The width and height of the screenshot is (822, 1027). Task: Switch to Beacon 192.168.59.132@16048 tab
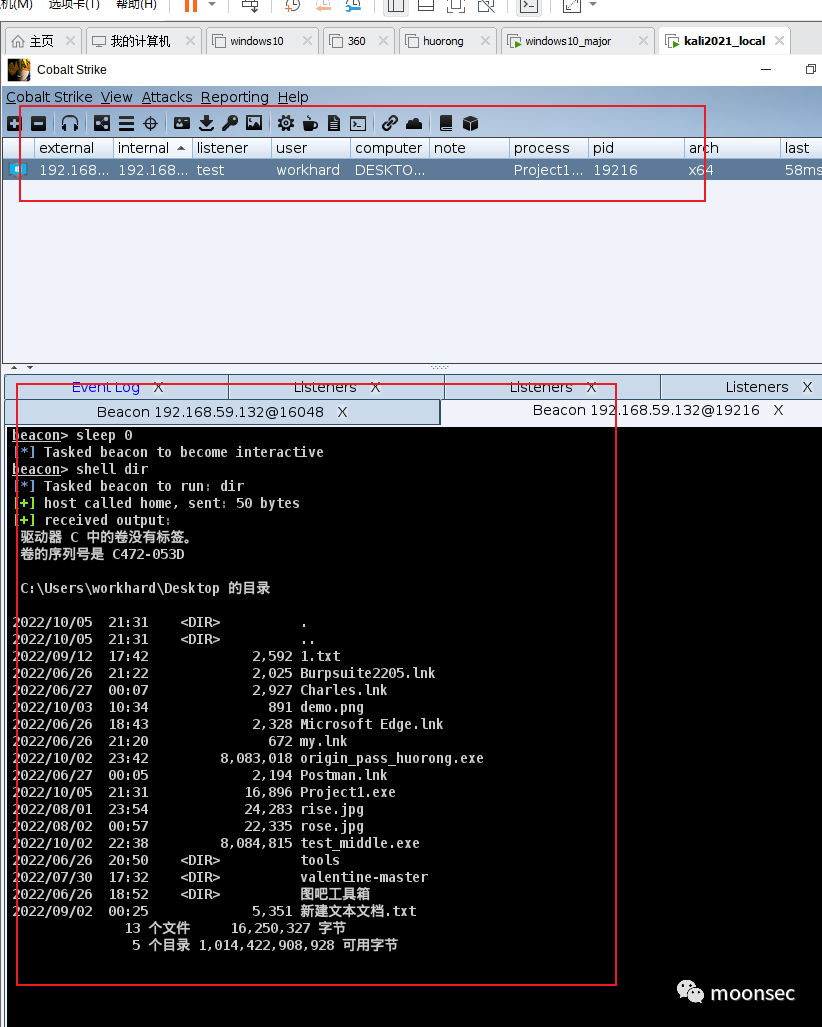click(x=210, y=412)
